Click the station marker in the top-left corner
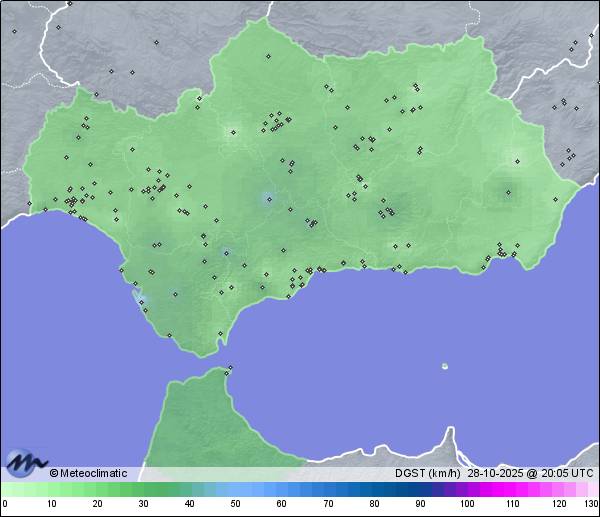This screenshot has height=517, width=600. [x=14, y=31]
